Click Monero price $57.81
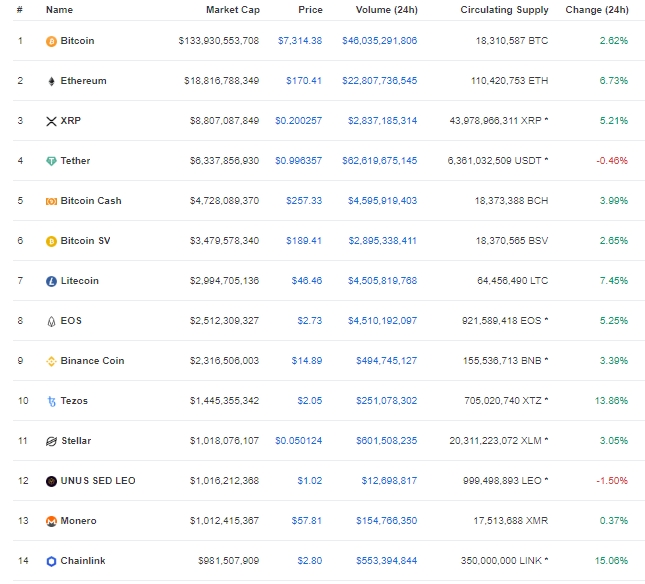 pyautogui.click(x=307, y=521)
